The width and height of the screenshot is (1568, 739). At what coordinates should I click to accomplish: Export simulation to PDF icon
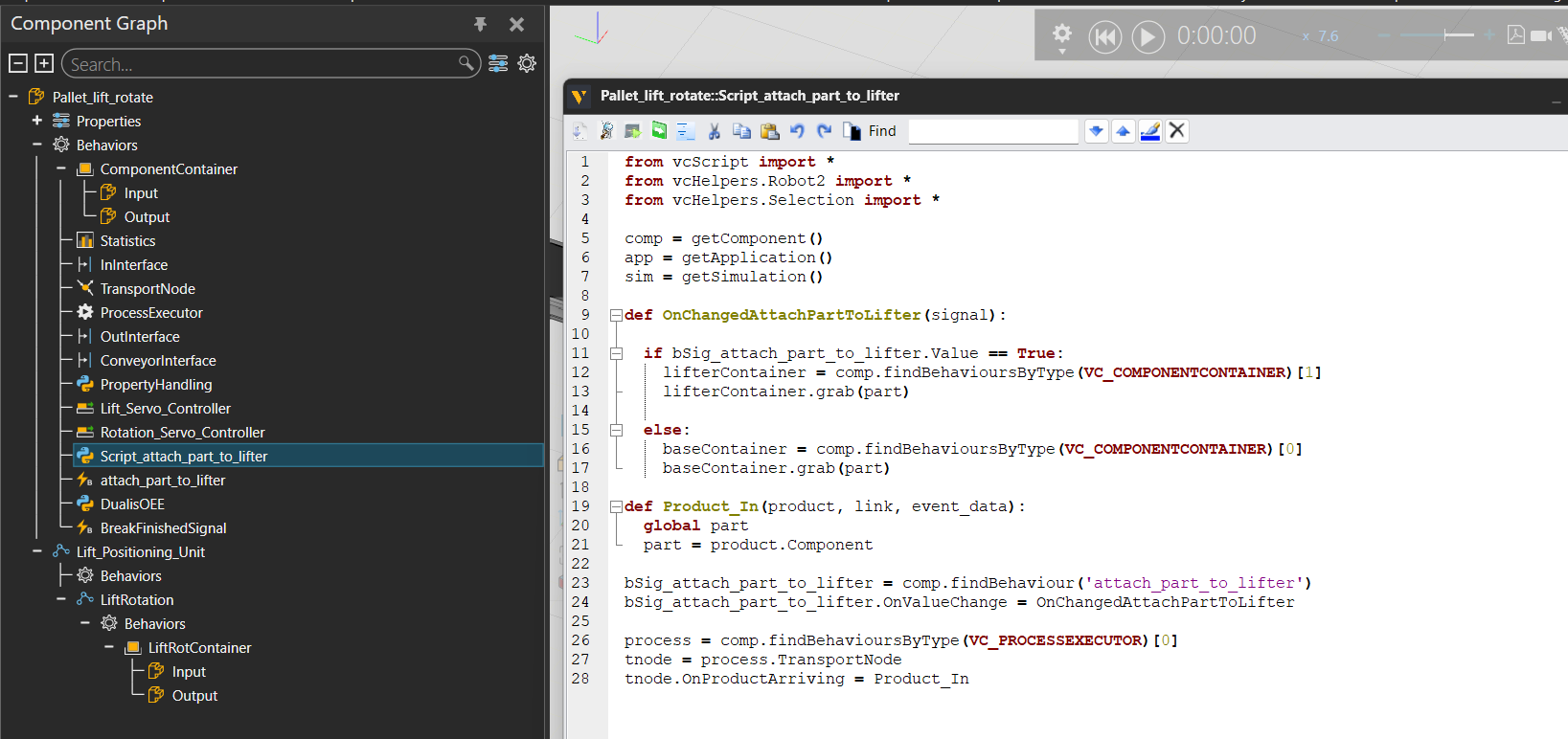[x=1515, y=35]
